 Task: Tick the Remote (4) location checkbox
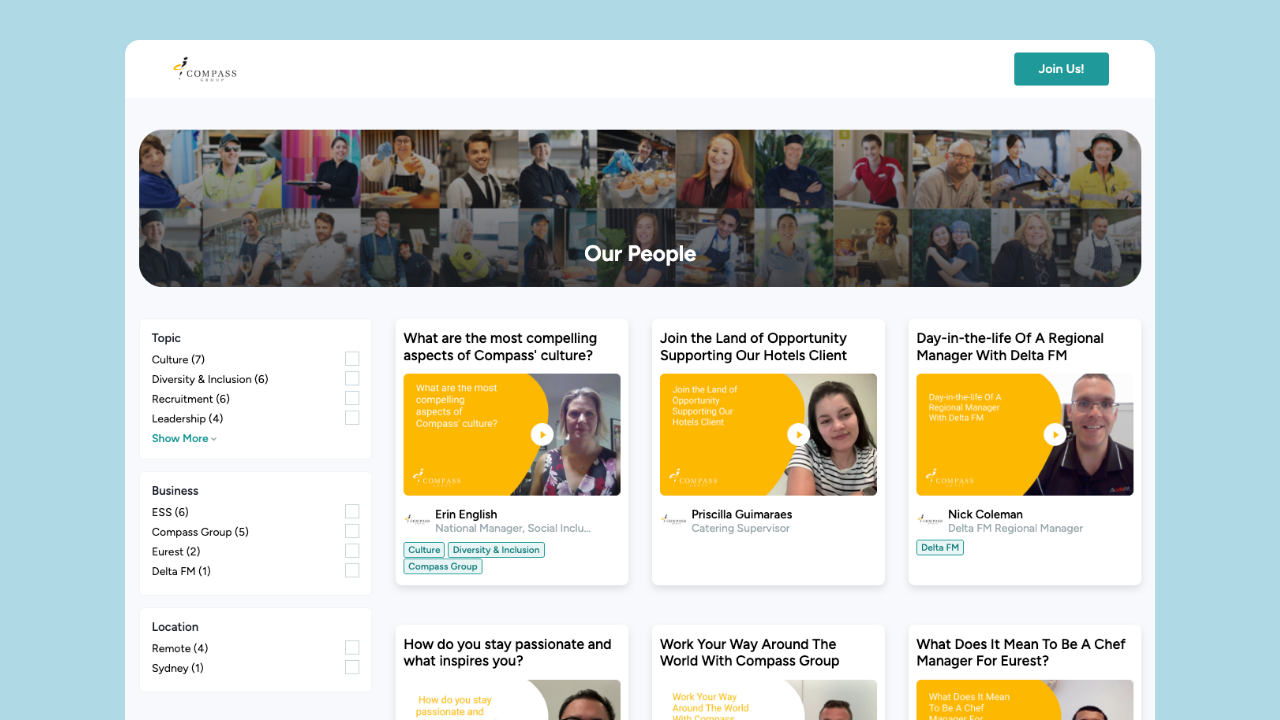(352, 648)
